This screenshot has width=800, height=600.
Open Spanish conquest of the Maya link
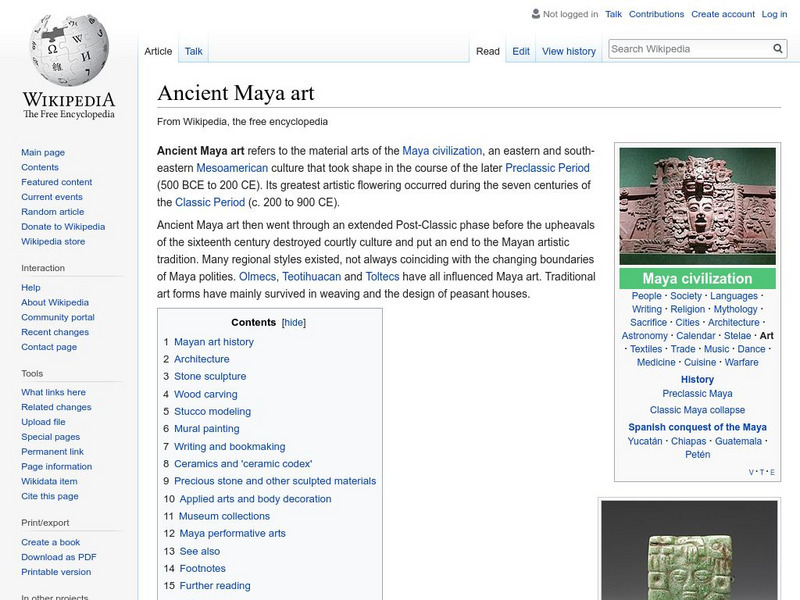coord(697,427)
